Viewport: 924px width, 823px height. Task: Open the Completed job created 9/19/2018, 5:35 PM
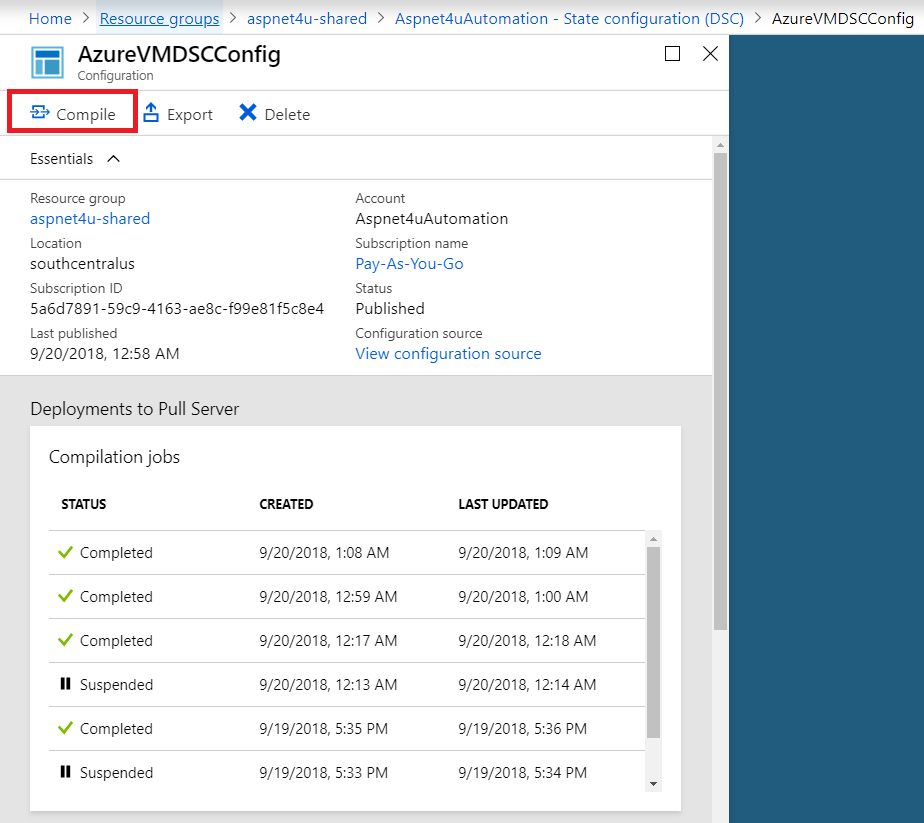tap(346, 729)
